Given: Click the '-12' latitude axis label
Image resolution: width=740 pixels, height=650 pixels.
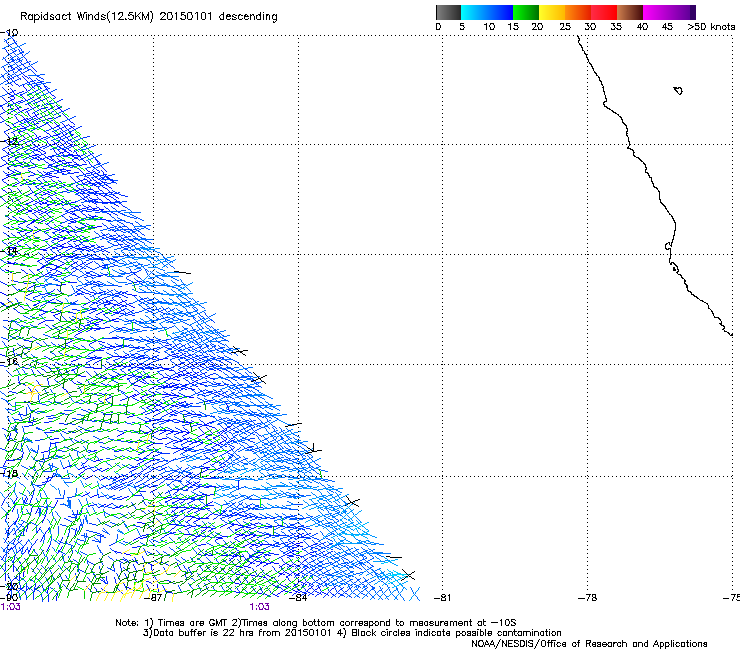Looking at the screenshot, I should point(9,141).
